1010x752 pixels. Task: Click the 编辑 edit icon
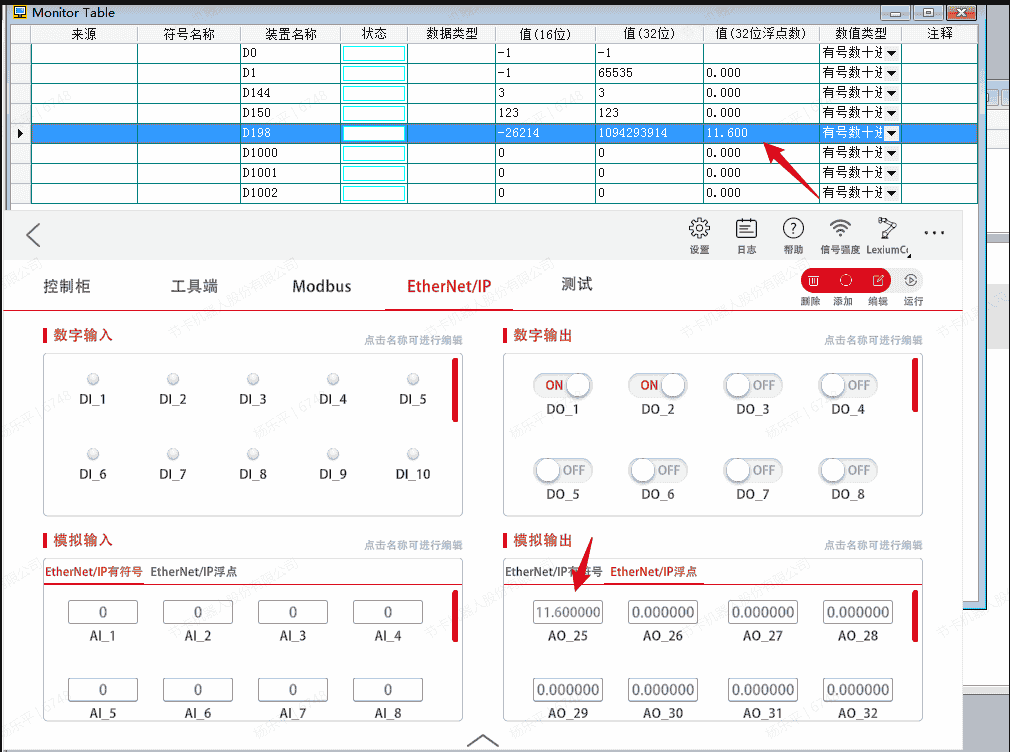[x=878, y=281]
